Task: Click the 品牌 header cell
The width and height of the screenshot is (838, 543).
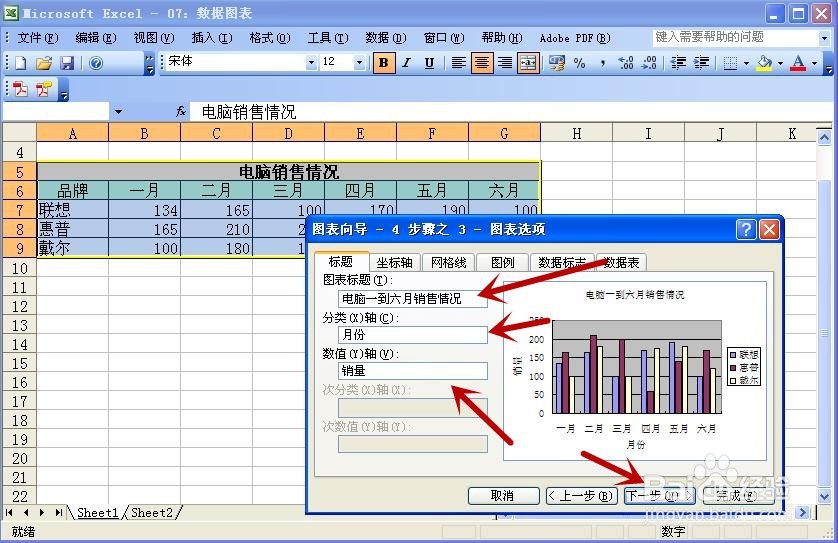Action: pos(73,190)
